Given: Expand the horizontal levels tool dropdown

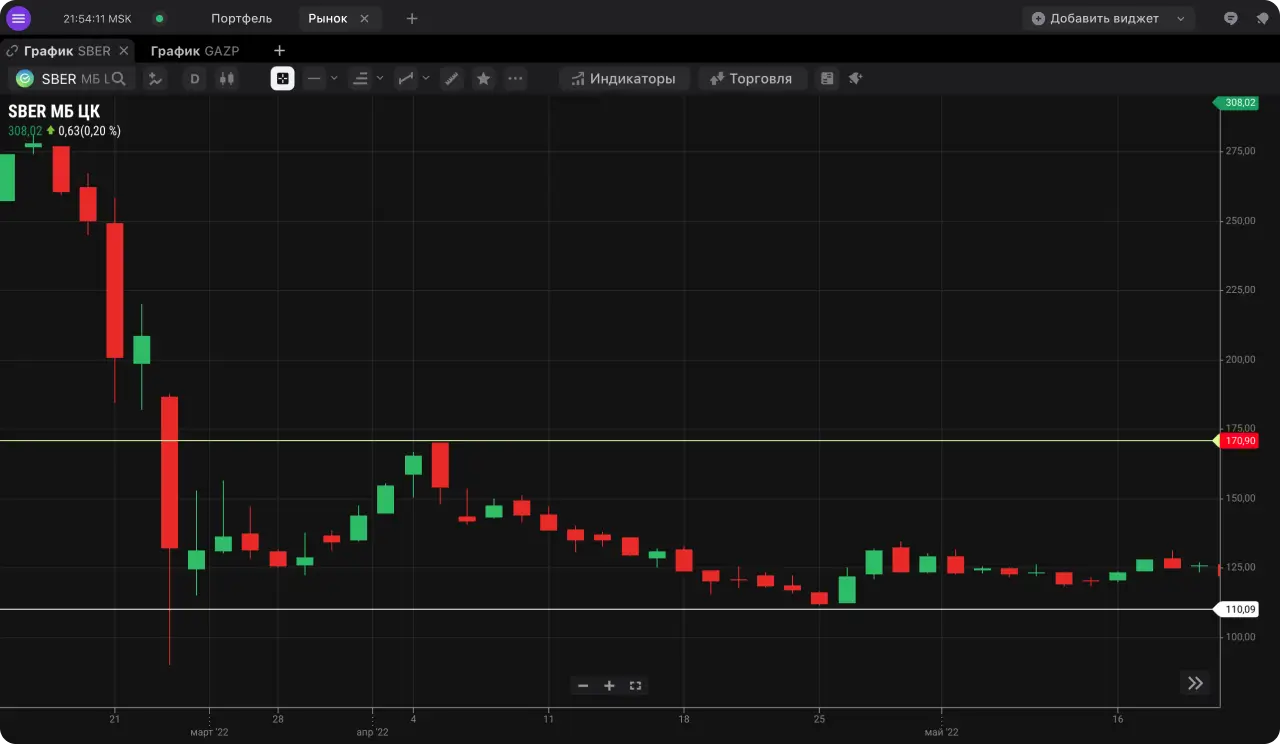Looking at the screenshot, I should click(x=380, y=79).
